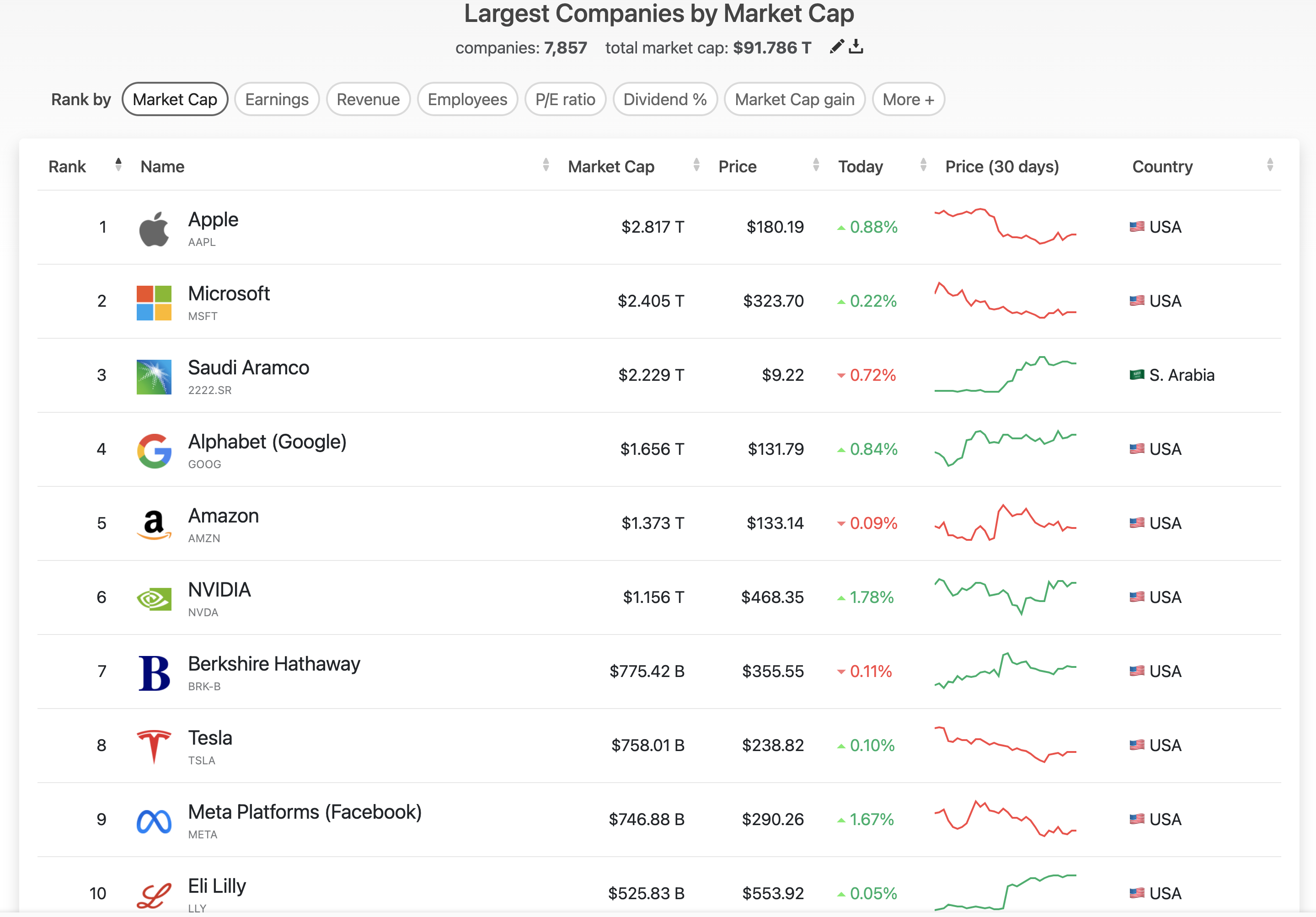Click the download icon next to total market cap
Screen dimensions: 1316x917
(856, 47)
